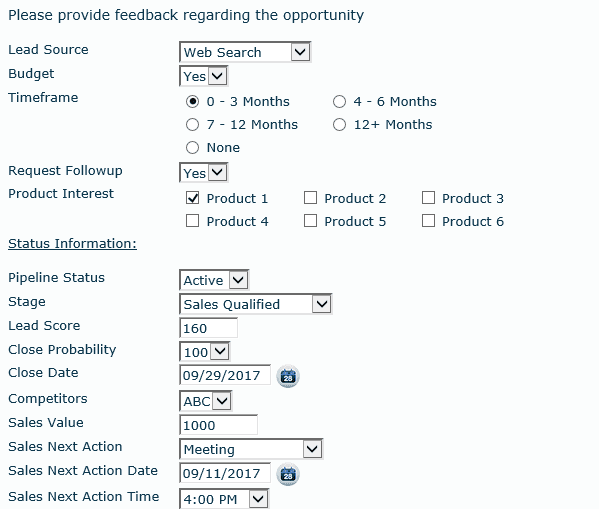Choose the 7 - 12 Months radio button
This screenshot has width=599, height=509.
click(192, 125)
